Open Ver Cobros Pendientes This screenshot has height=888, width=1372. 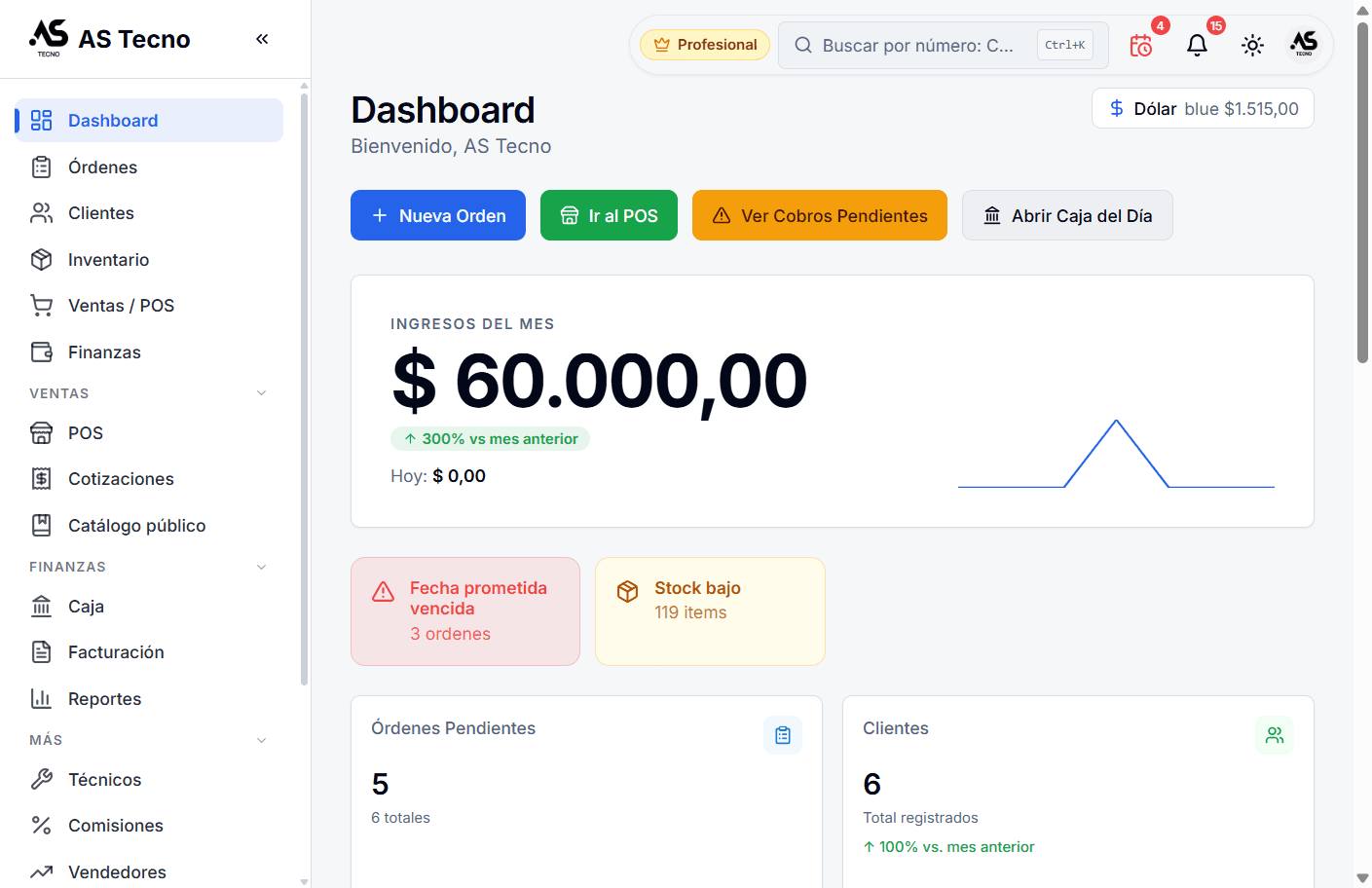pos(820,215)
